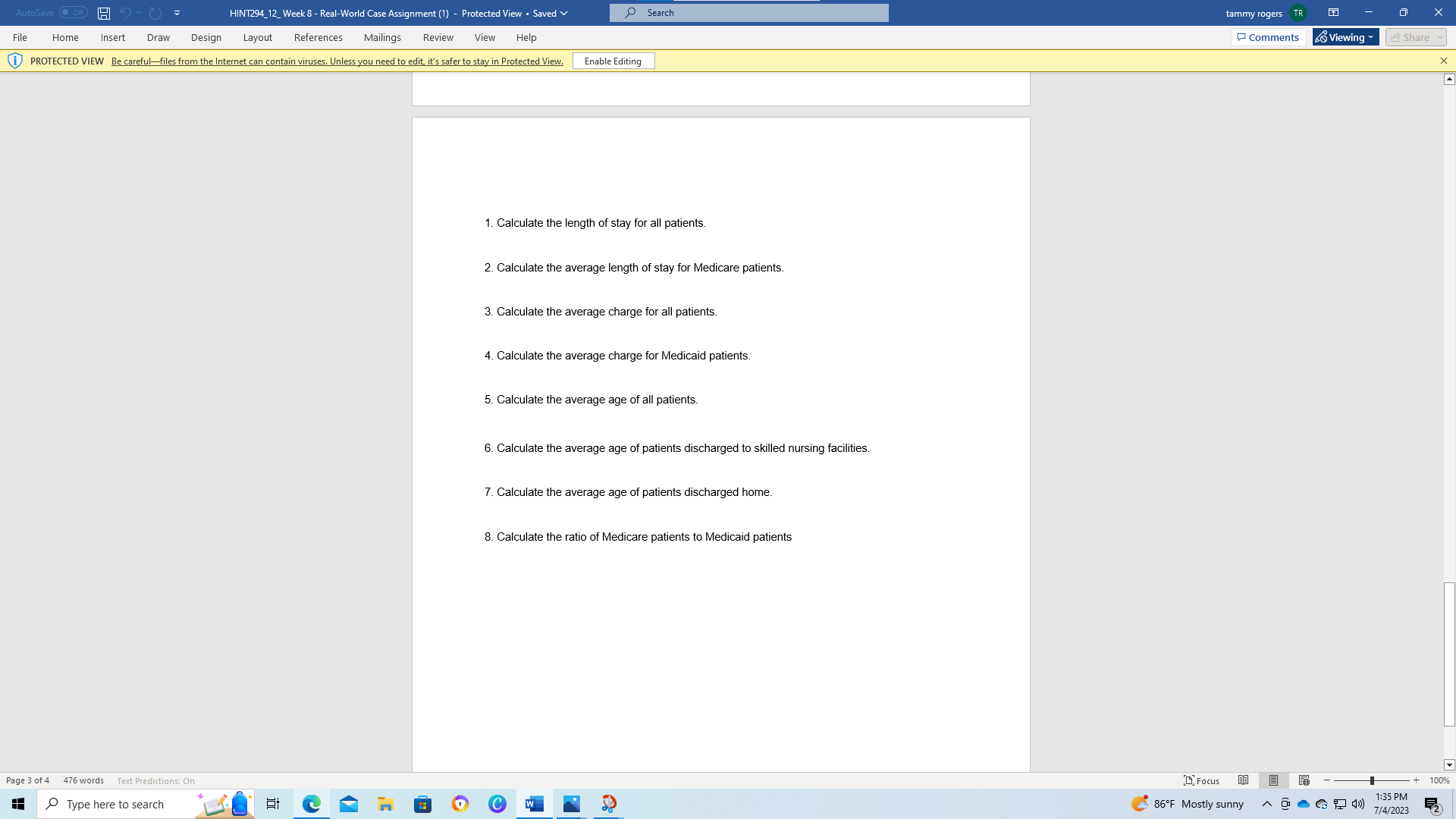Close the Protected View message bar

tap(1443, 61)
